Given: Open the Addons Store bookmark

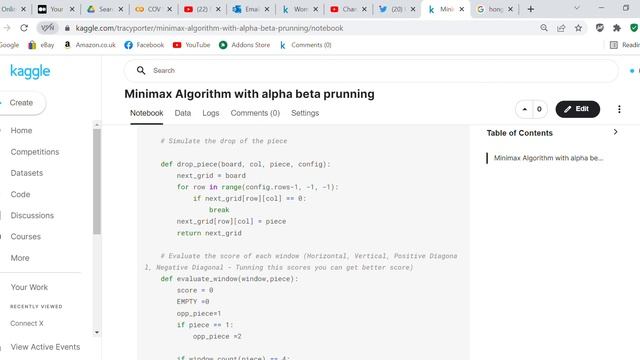Looking at the screenshot, I should 244,45.
